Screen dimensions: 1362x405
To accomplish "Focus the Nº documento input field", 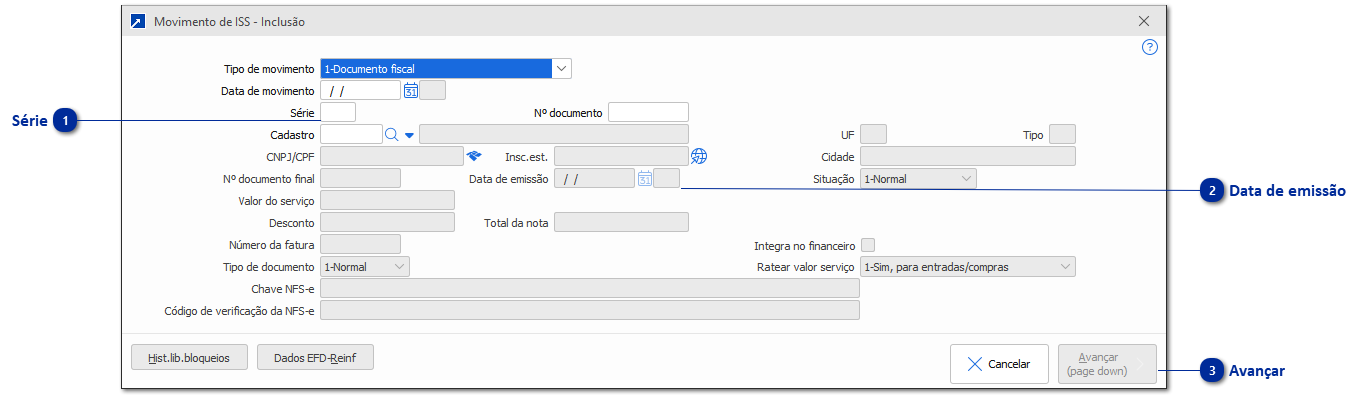I will (x=648, y=112).
